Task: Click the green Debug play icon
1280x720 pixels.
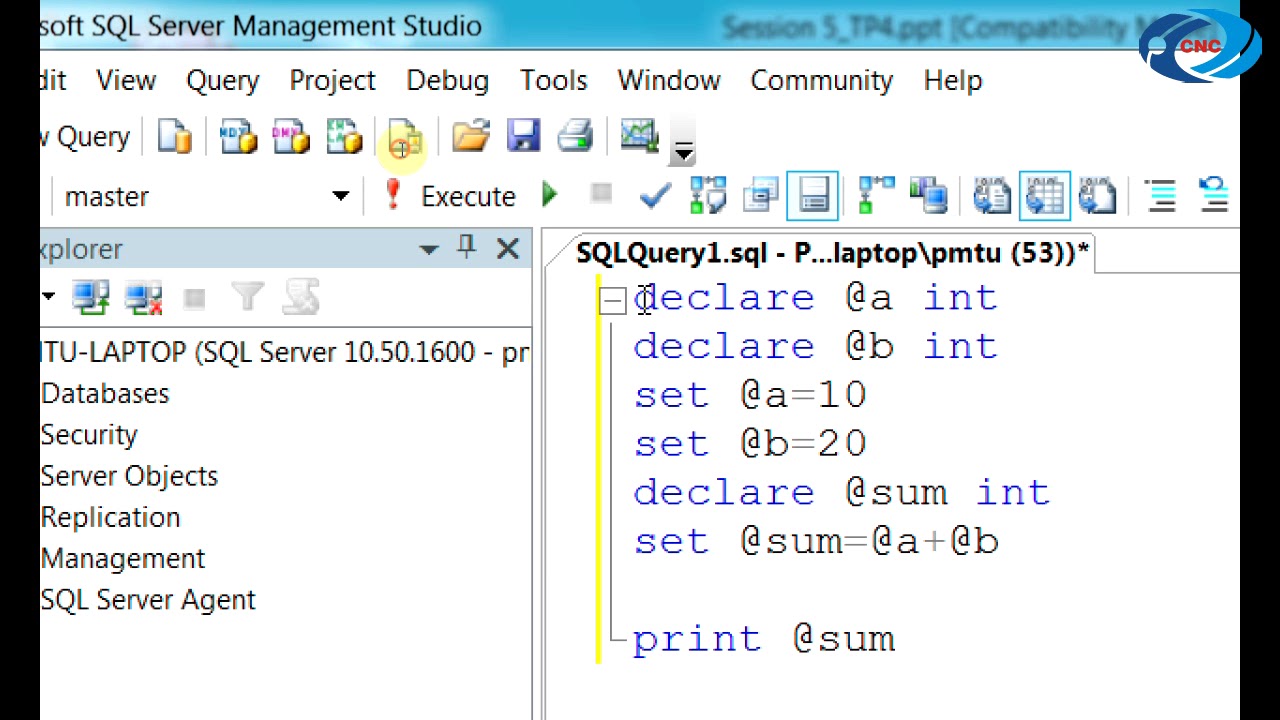Action: point(549,195)
